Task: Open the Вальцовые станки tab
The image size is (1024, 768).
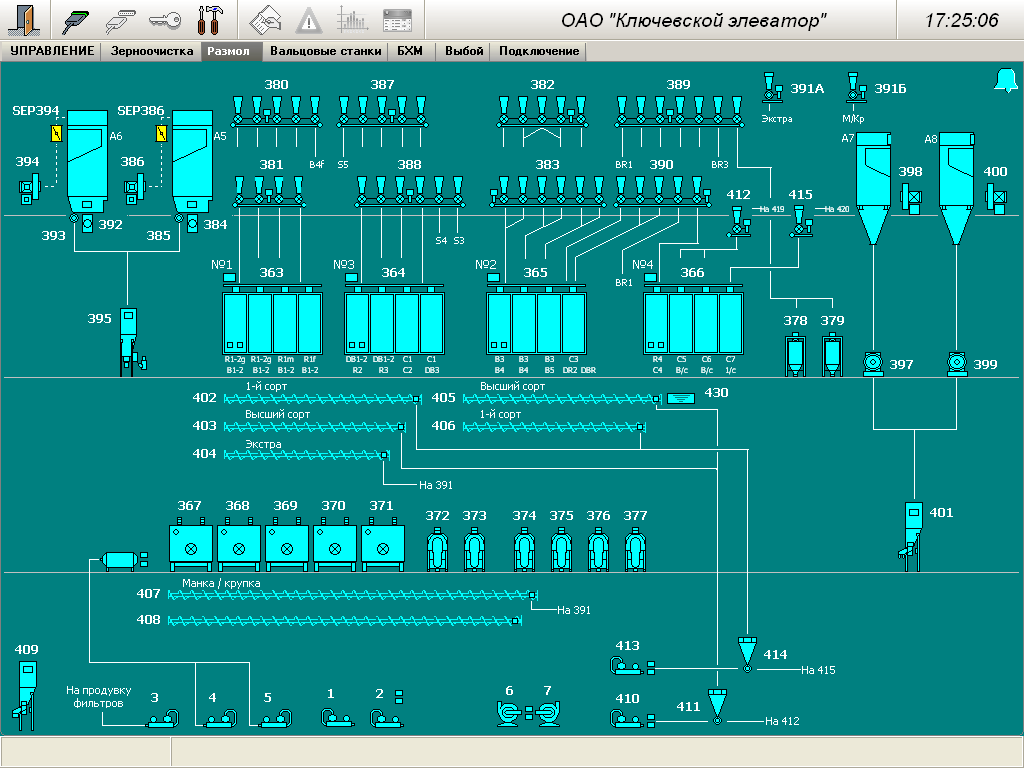Action: pos(325,51)
